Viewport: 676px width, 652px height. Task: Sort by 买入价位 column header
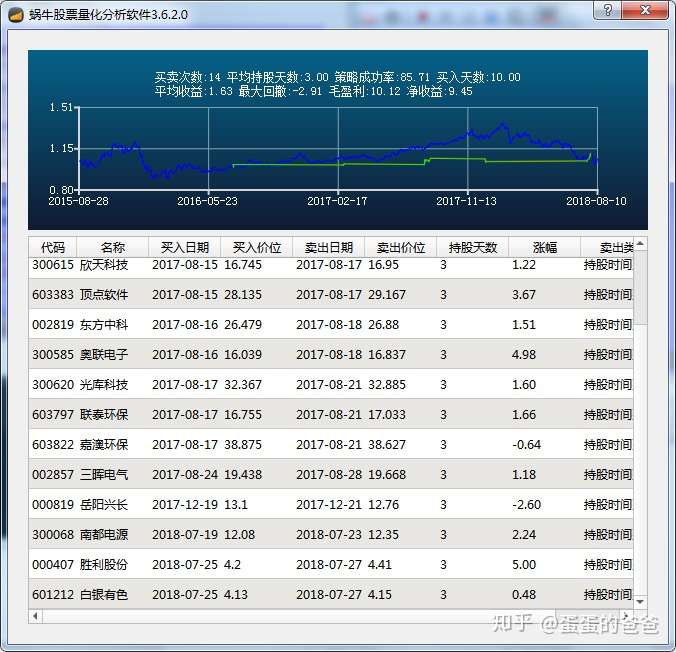[x=257, y=247]
